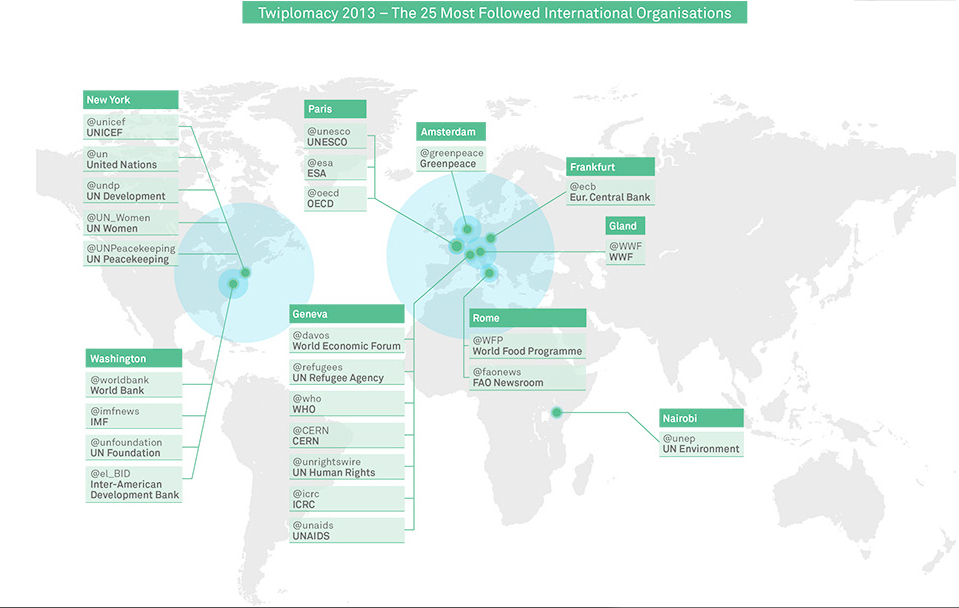Click the @unicef UNICEF label
This screenshot has height=608, width=959.
coord(130,127)
